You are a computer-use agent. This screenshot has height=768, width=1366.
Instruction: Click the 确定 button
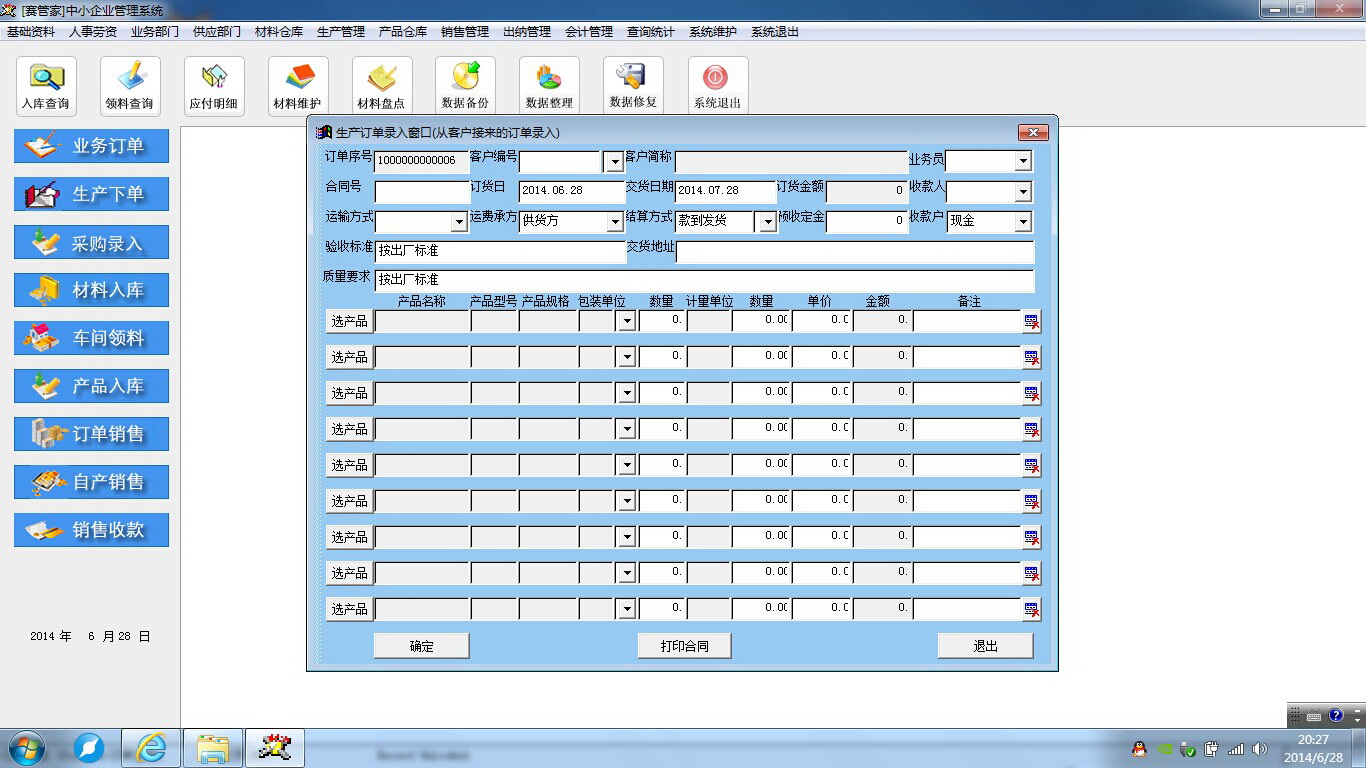coord(421,646)
